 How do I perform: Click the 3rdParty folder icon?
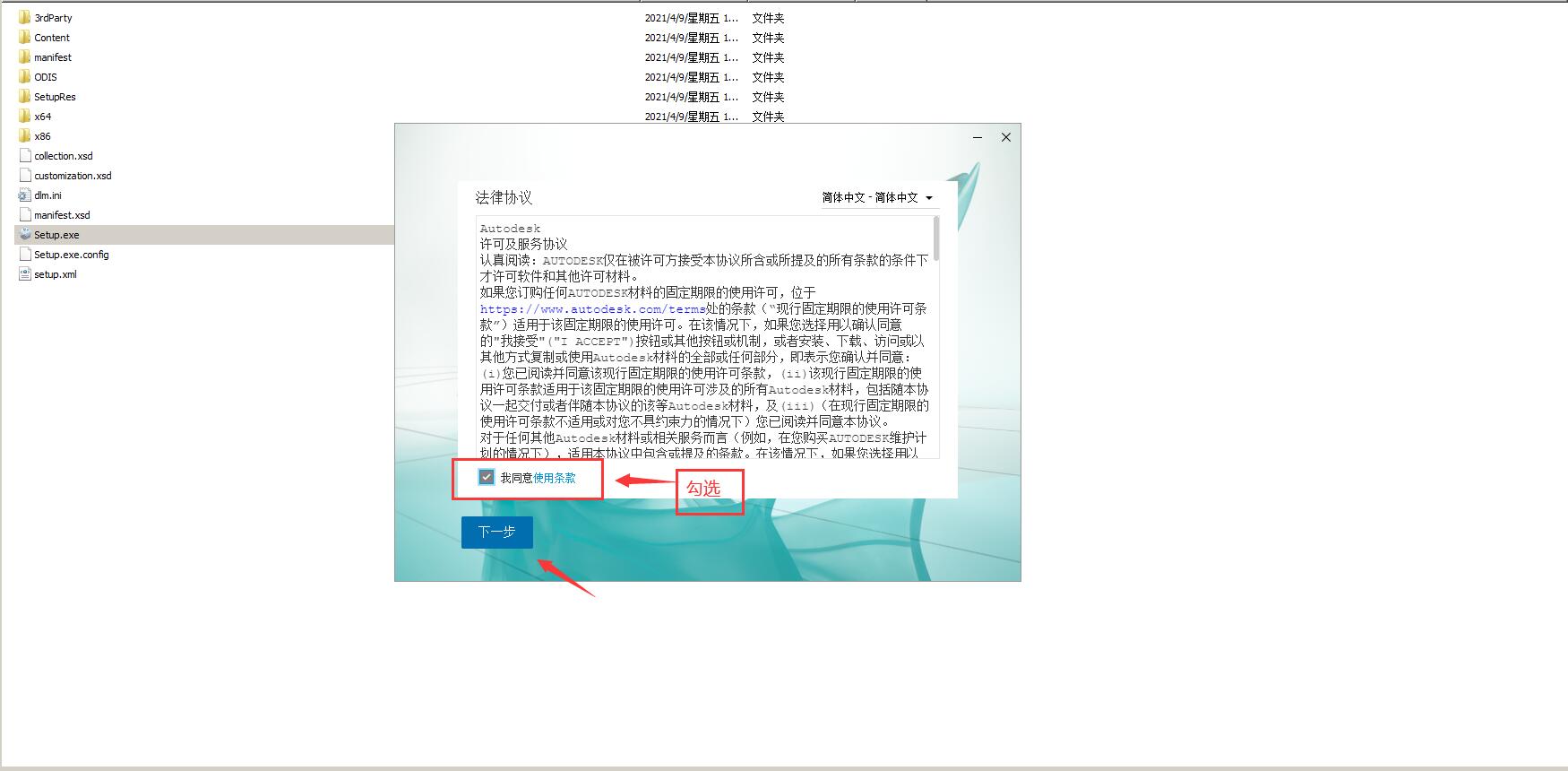(24, 17)
